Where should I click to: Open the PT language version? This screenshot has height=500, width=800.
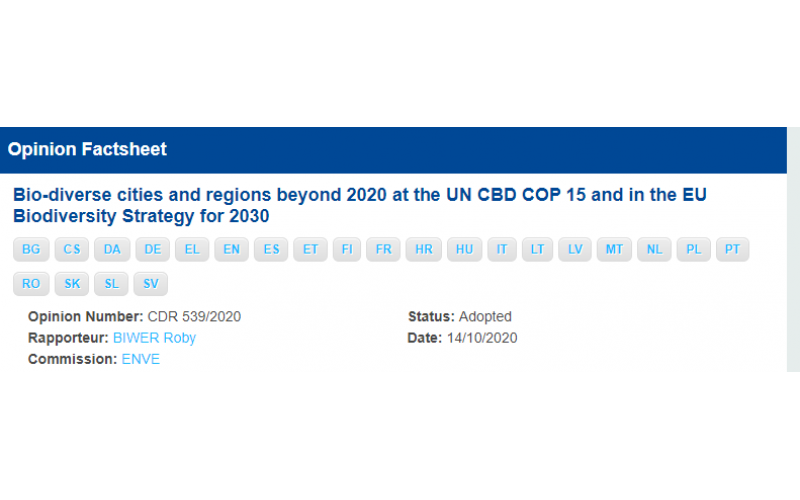tap(732, 249)
